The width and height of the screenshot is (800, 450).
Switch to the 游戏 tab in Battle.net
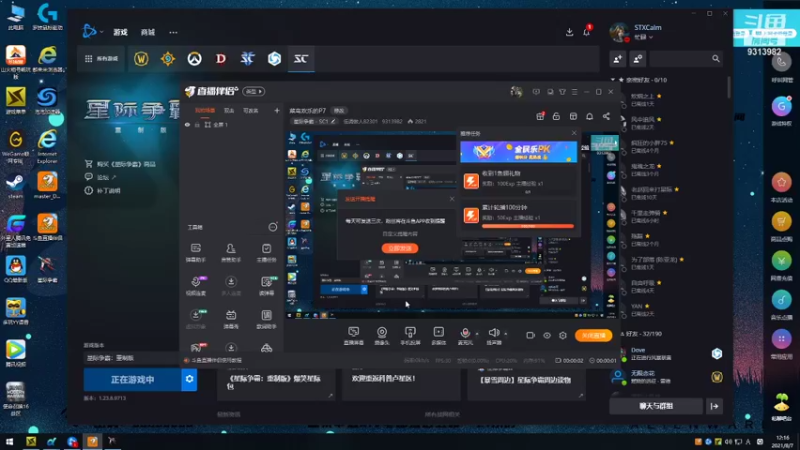coord(120,32)
